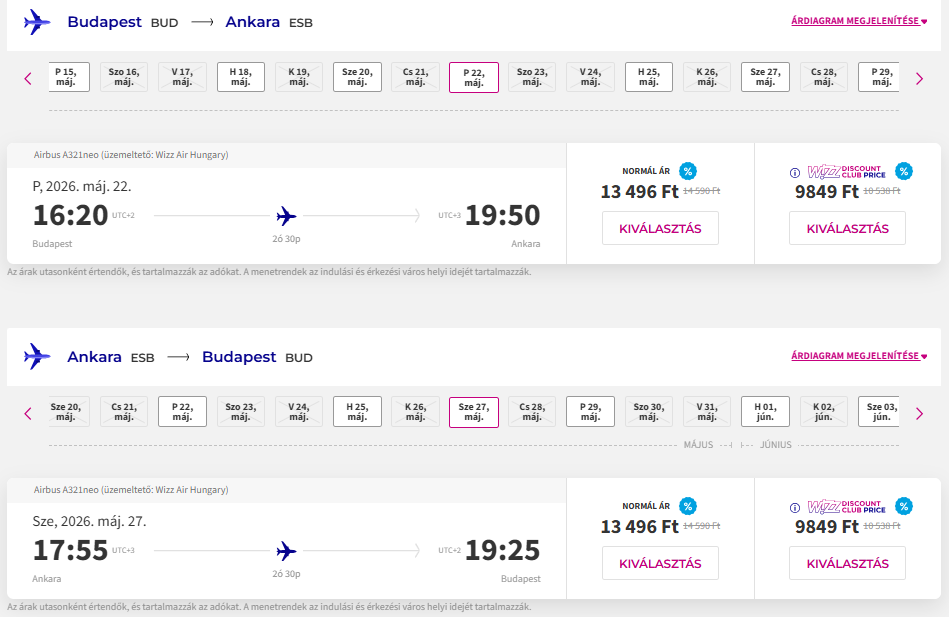The width and height of the screenshot is (949, 617).
Task: Select outbound date Sze 20, máj.
Action: click(357, 77)
